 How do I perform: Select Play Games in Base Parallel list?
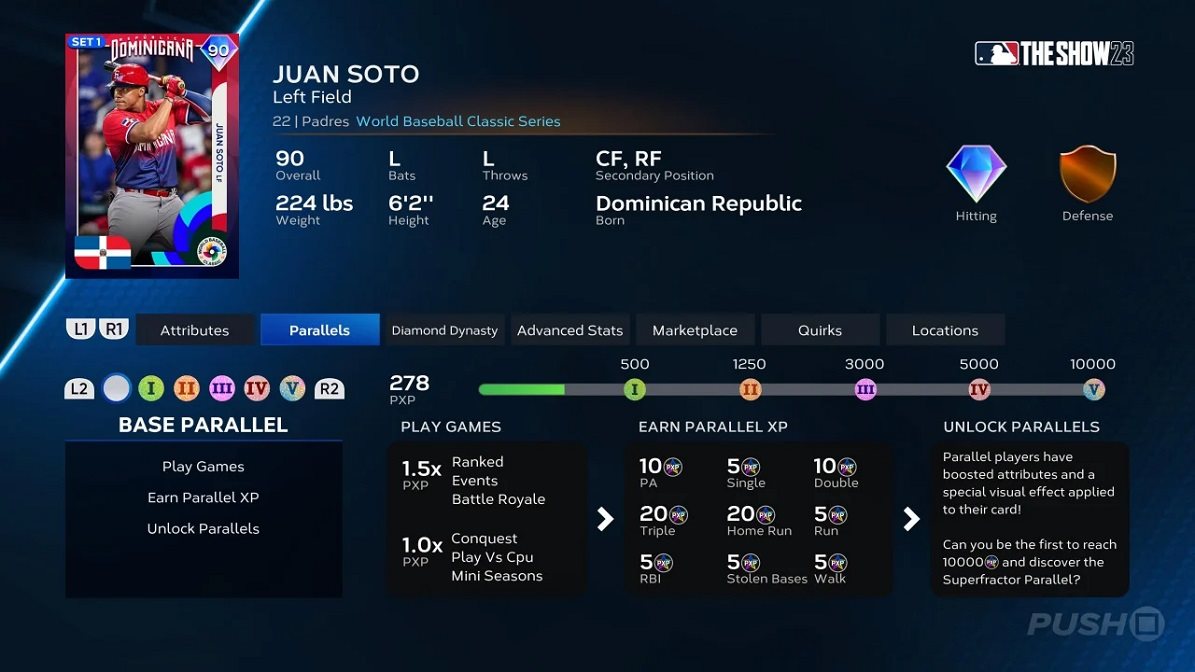pos(203,466)
